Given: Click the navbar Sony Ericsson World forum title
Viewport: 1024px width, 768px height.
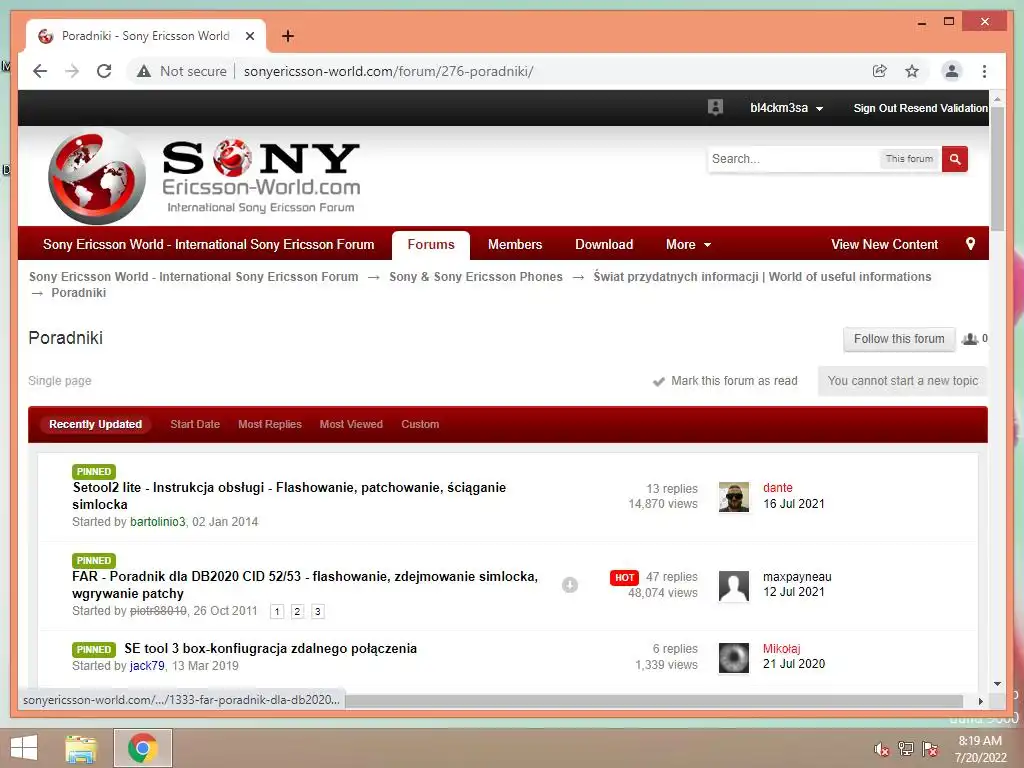Looking at the screenshot, I should [x=208, y=244].
